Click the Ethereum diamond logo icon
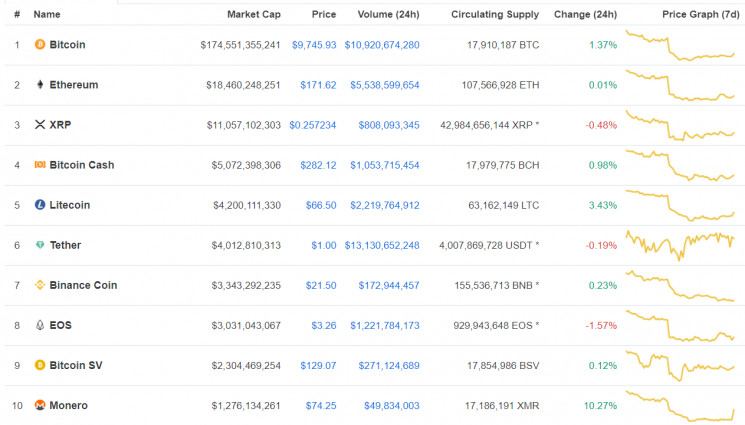The image size is (745, 425). [40, 85]
